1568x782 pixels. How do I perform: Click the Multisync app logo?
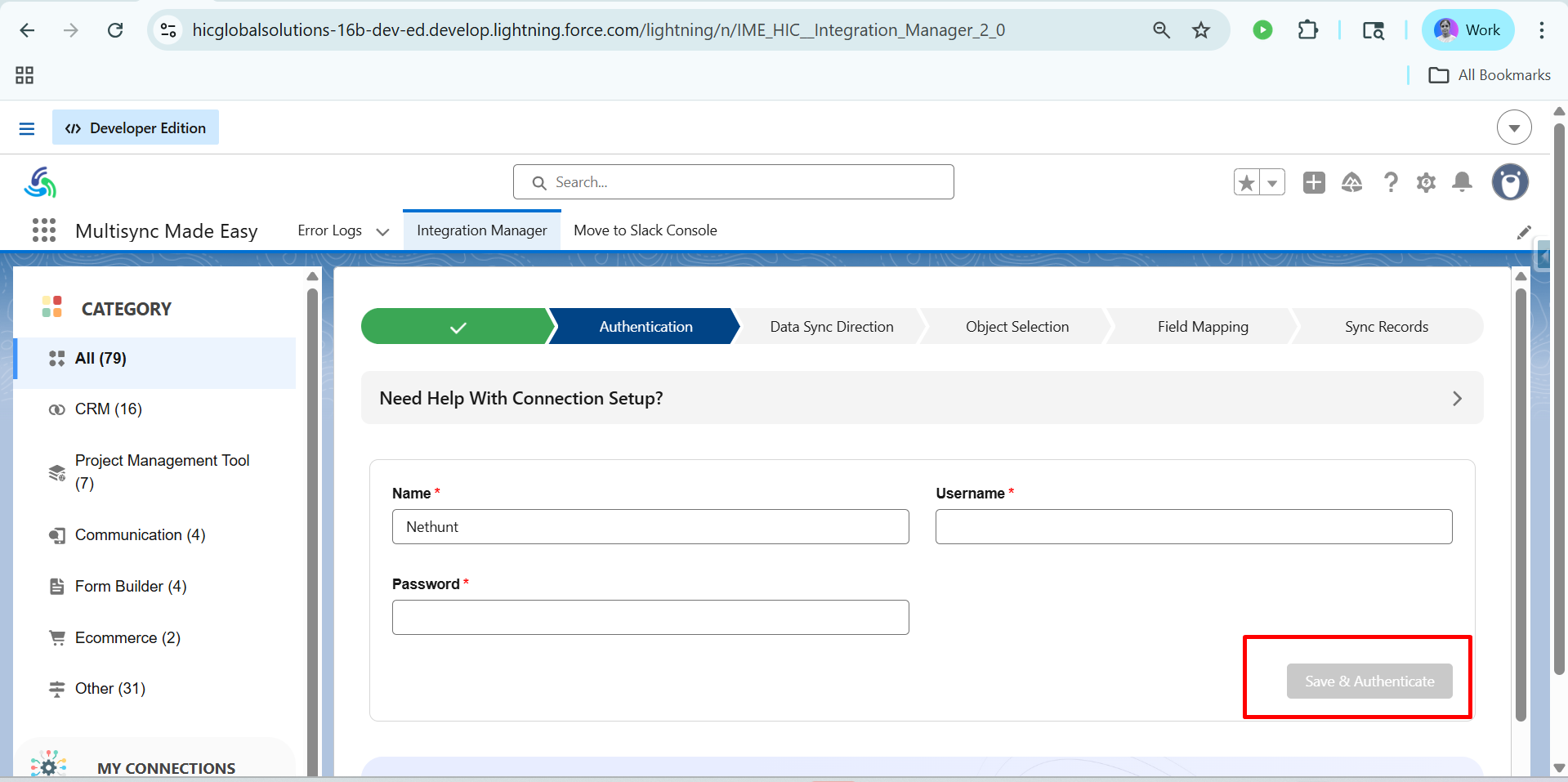(x=40, y=182)
